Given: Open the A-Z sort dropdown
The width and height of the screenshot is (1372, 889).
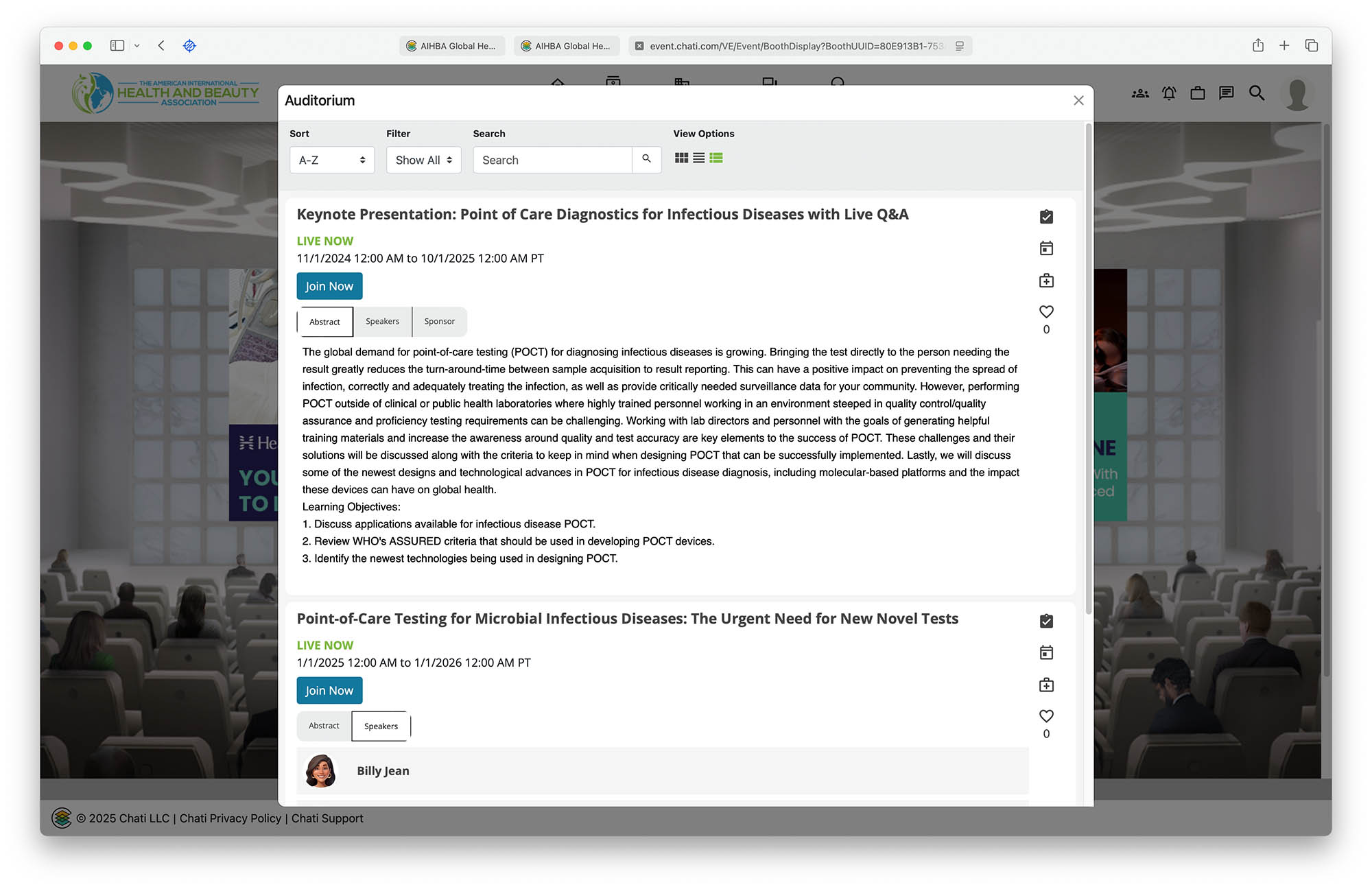Looking at the screenshot, I should point(332,160).
